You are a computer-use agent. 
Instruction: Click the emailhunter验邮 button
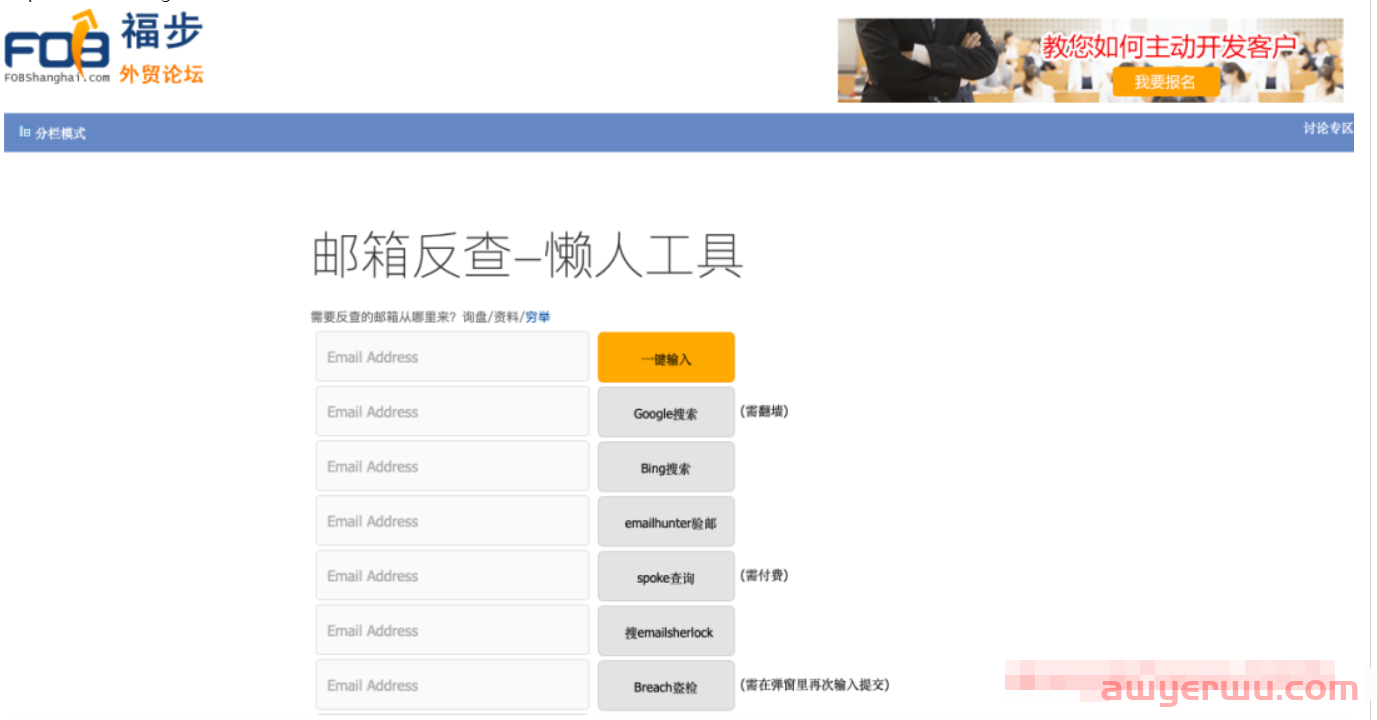click(666, 522)
